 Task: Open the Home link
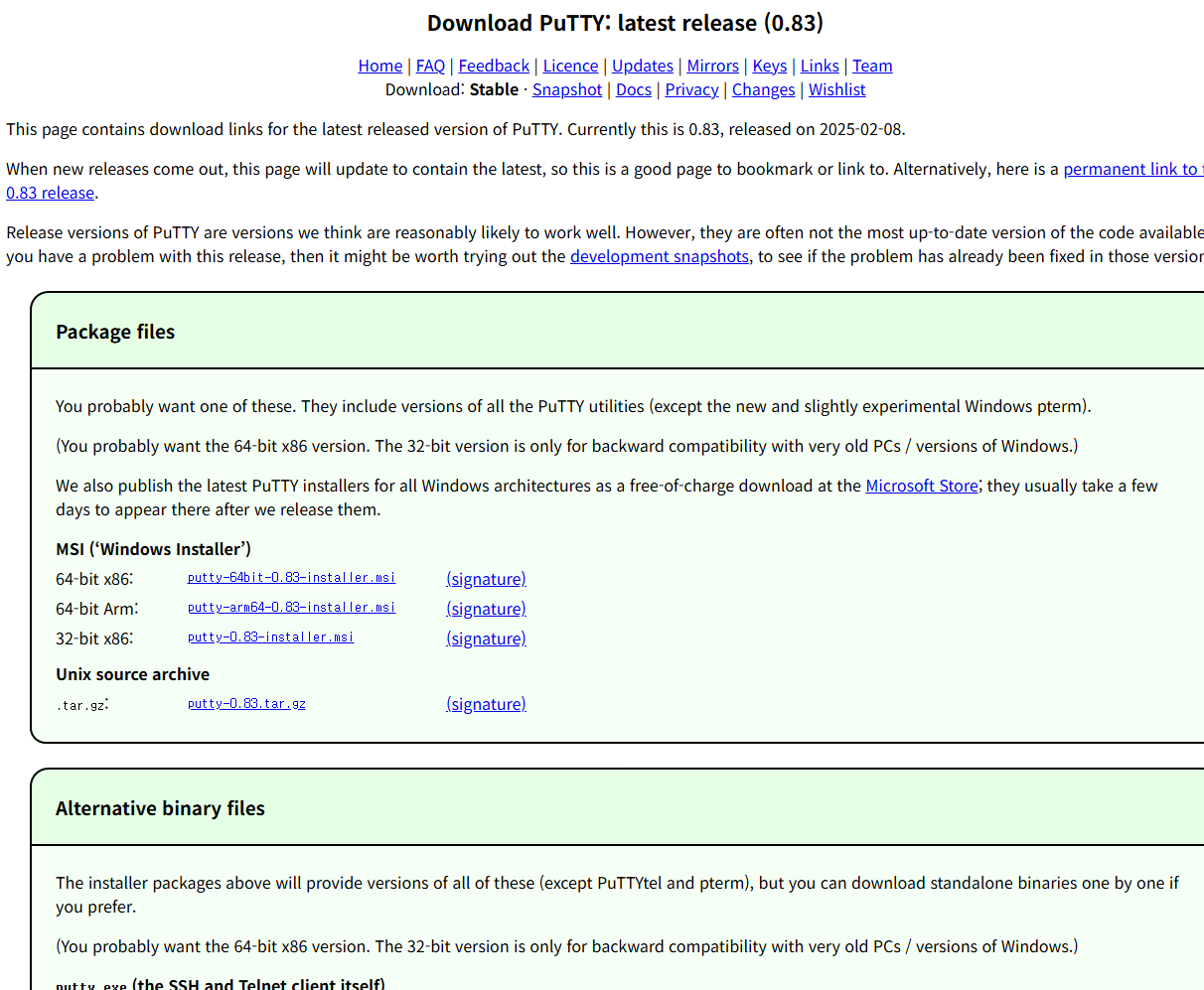(380, 66)
